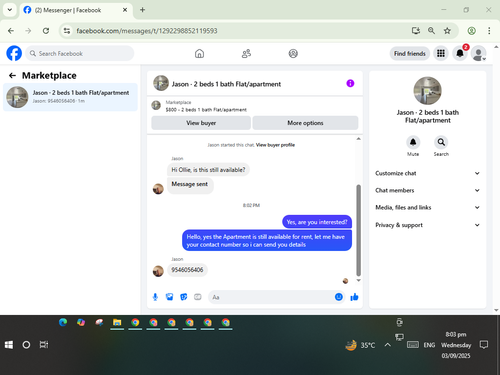Open the Chrome profile icon

point(471,31)
